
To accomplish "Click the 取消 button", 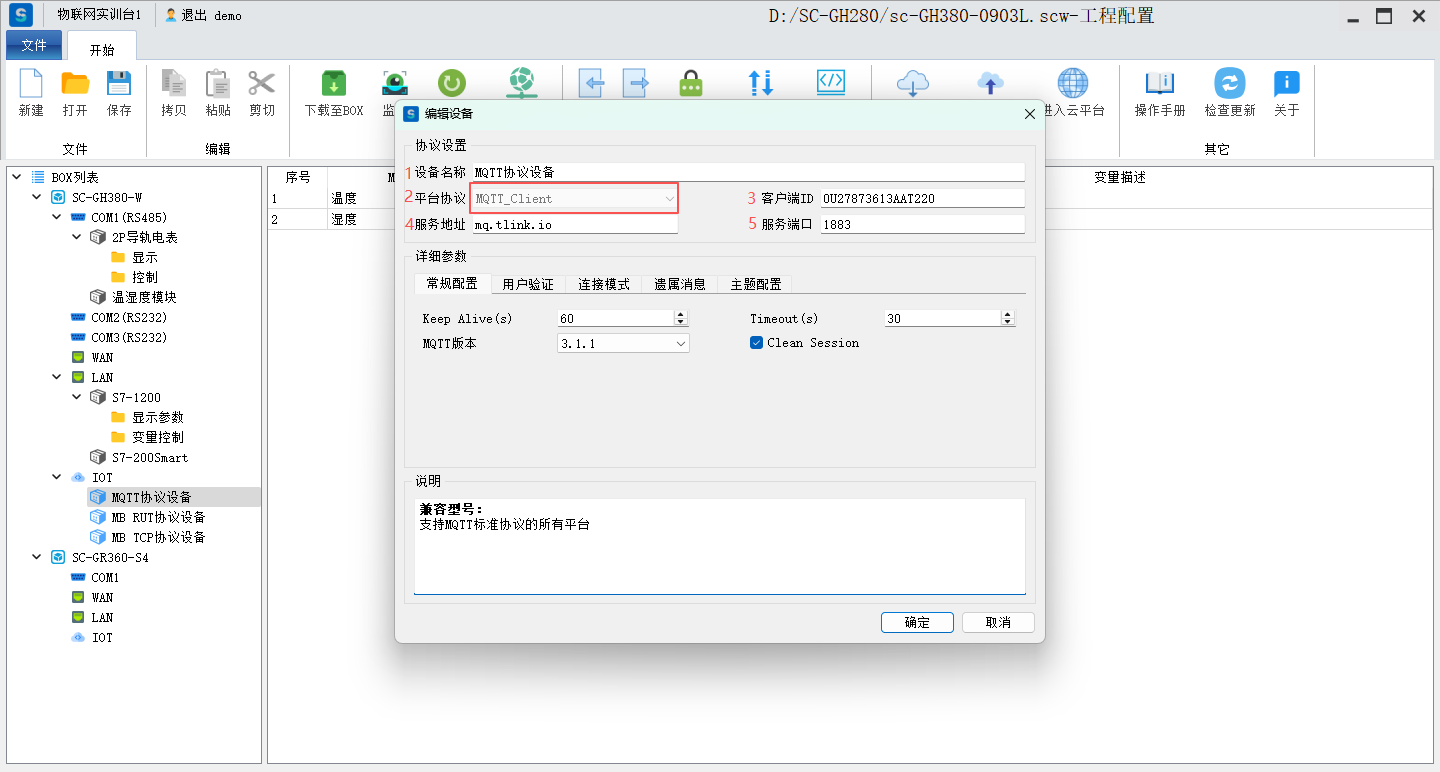I will tap(997, 622).
